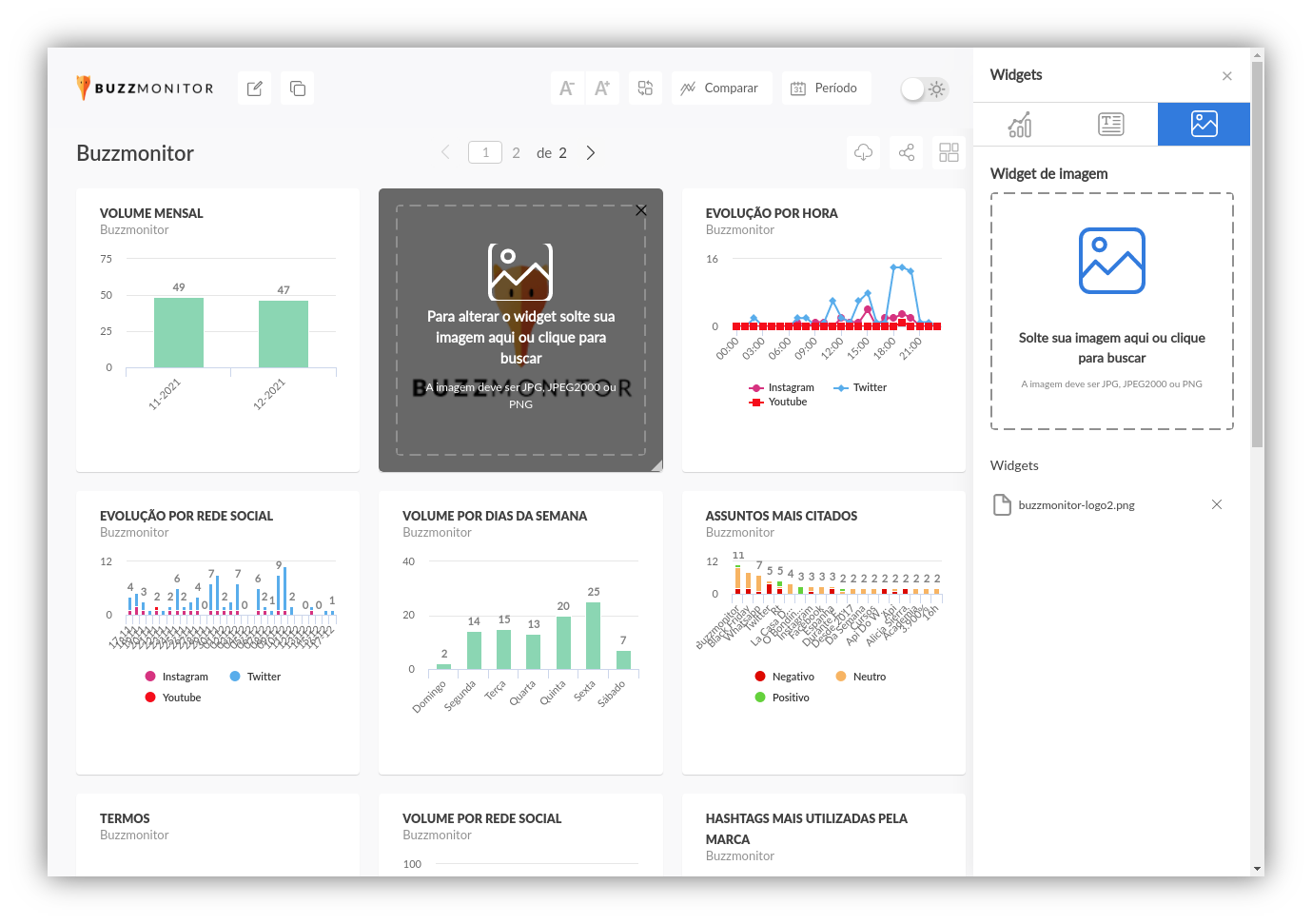
Task: Go to next page with right chevron
Action: 591,153
